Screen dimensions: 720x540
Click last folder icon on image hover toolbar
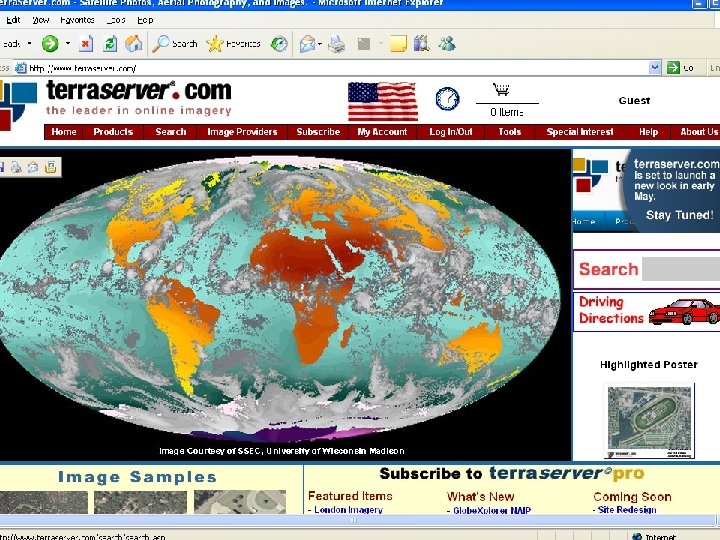point(51,167)
